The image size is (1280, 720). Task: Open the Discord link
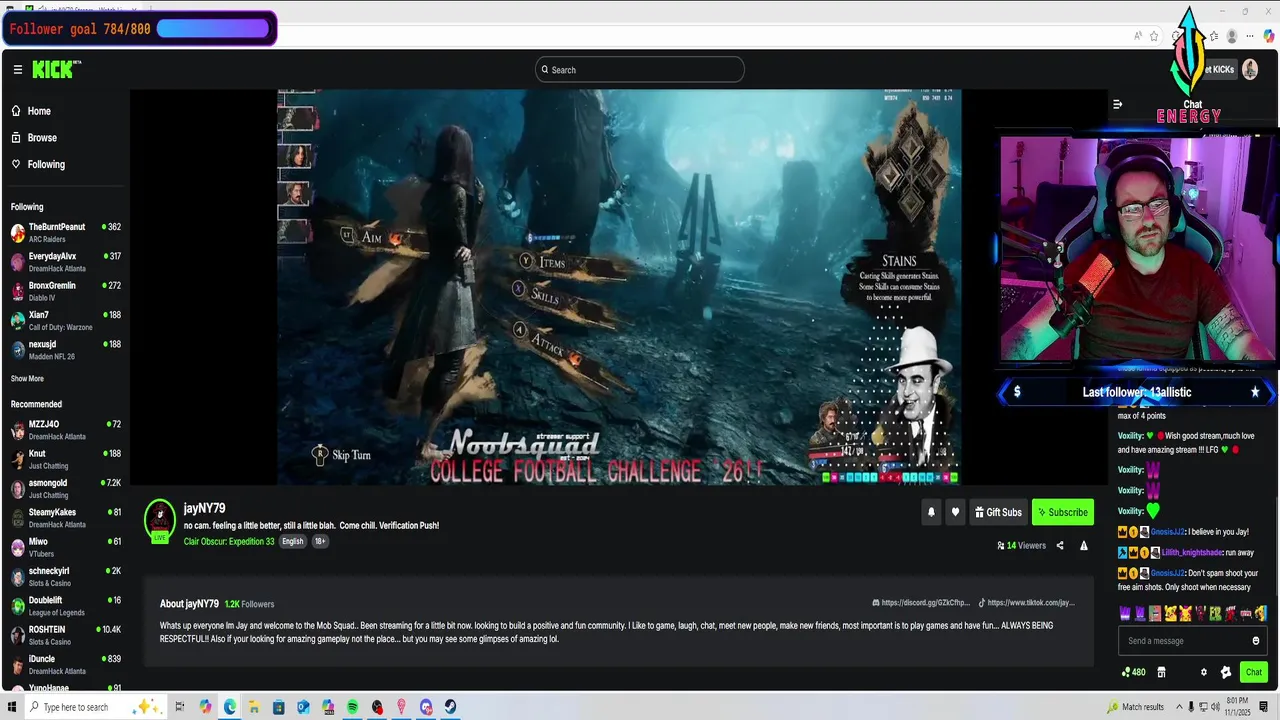coord(921,603)
